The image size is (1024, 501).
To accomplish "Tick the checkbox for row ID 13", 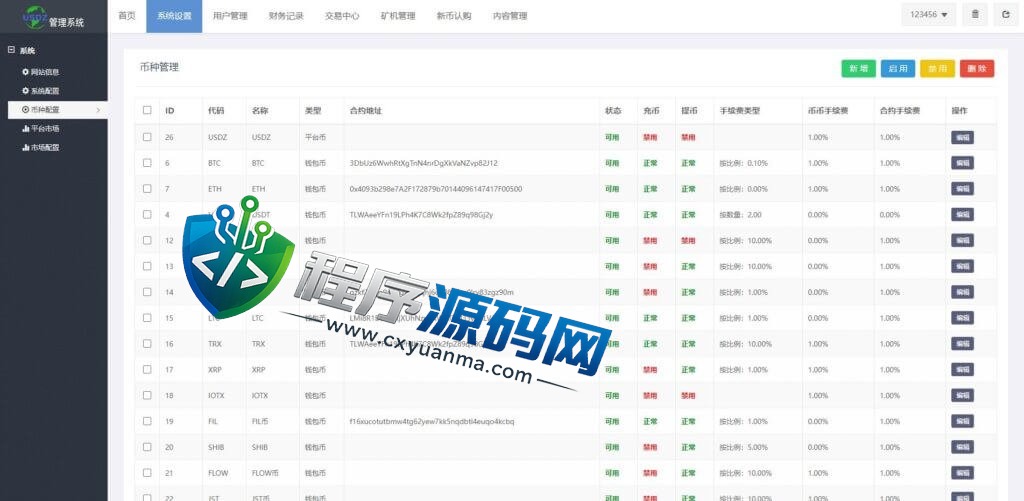I will click(147, 266).
